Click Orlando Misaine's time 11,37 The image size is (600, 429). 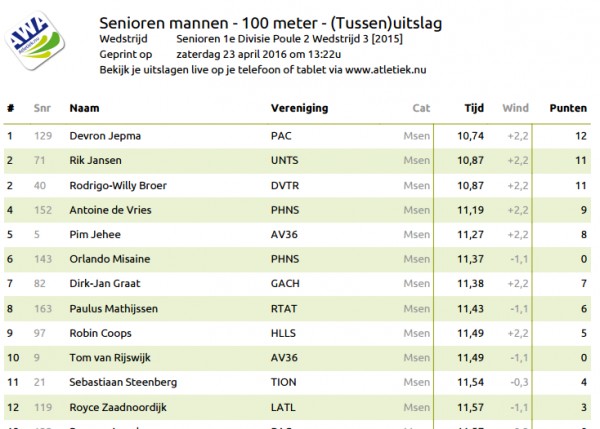471,259
